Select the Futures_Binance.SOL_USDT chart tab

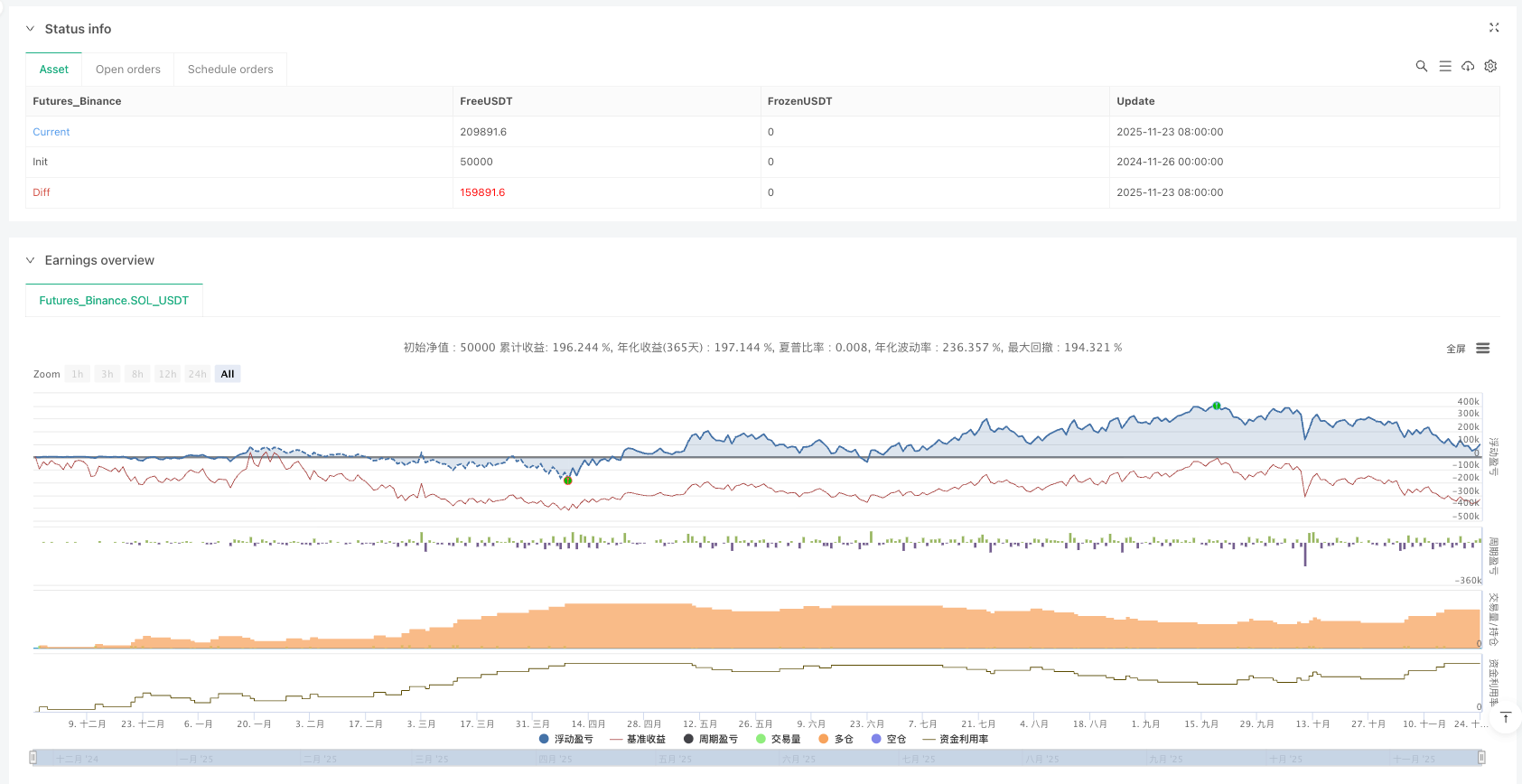pyautogui.click(x=114, y=301)
